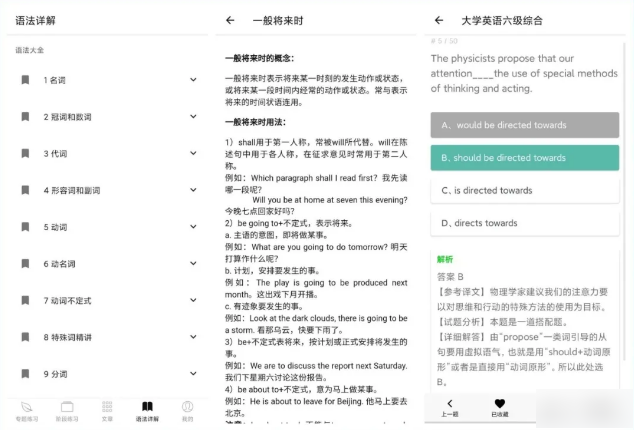
Task: Choose answer B should be directed towards
Action: [524, 158]
